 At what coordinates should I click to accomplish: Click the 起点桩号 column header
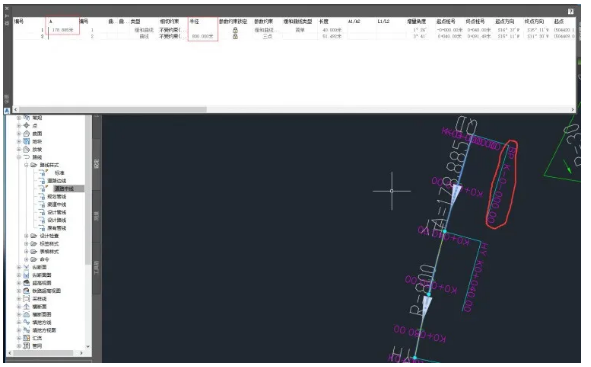pos(446,21)
